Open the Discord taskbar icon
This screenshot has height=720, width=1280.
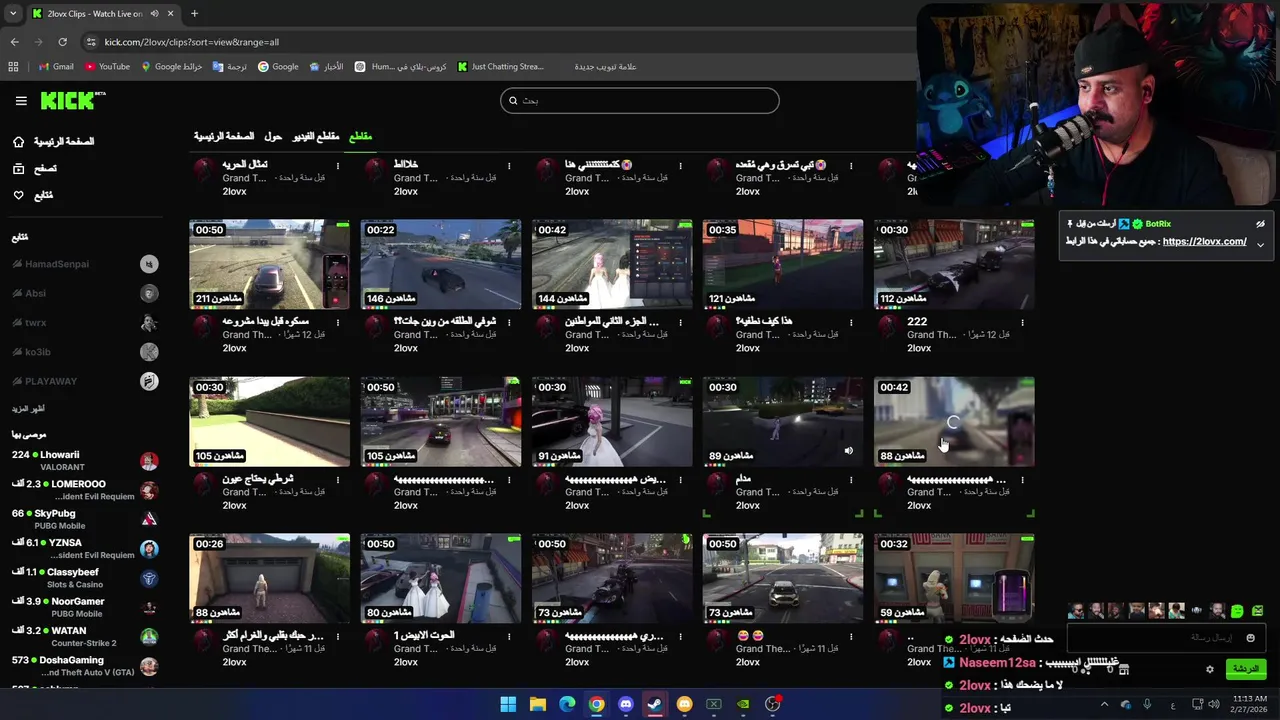625,704
